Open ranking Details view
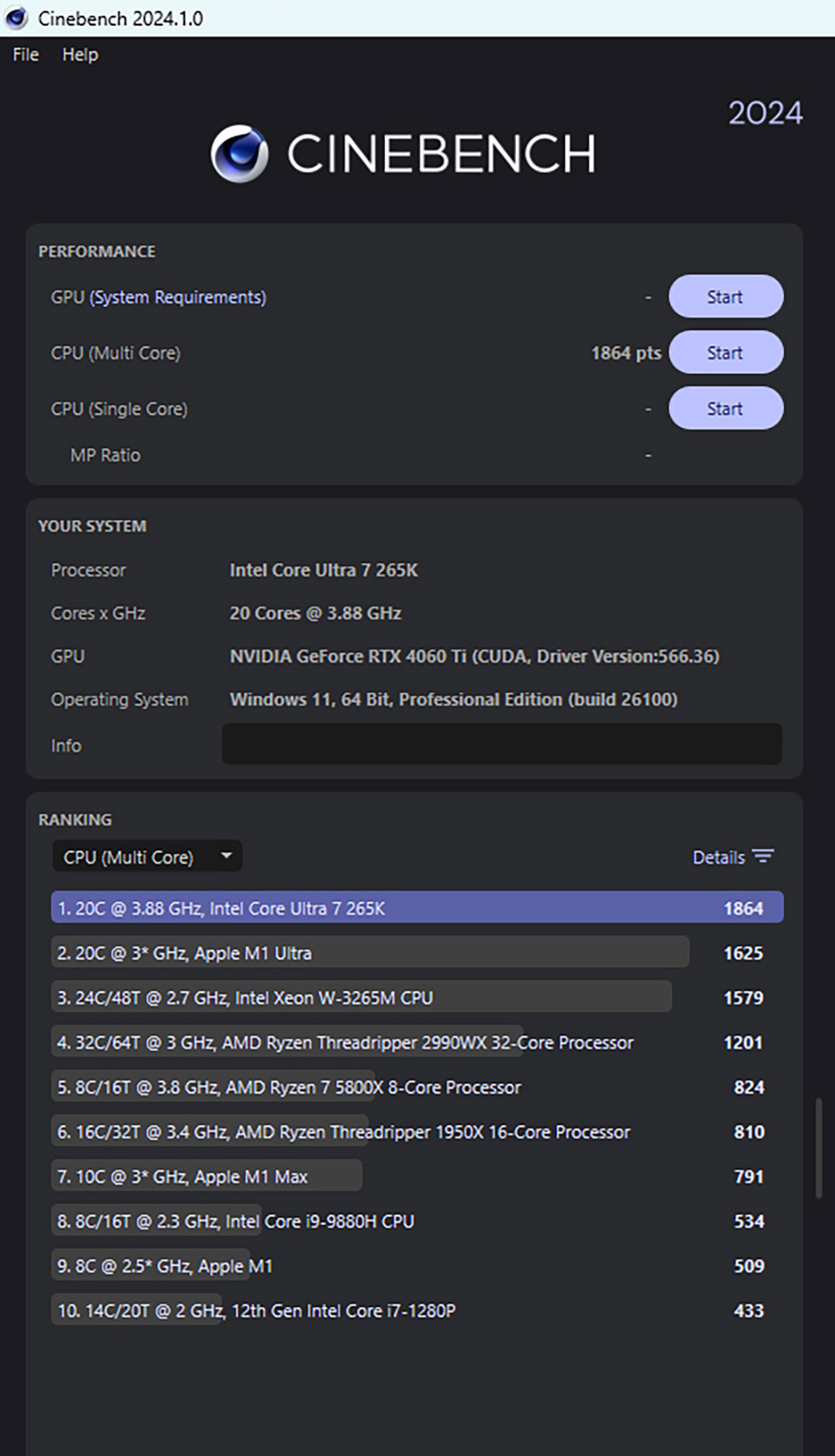 (719, 857)
